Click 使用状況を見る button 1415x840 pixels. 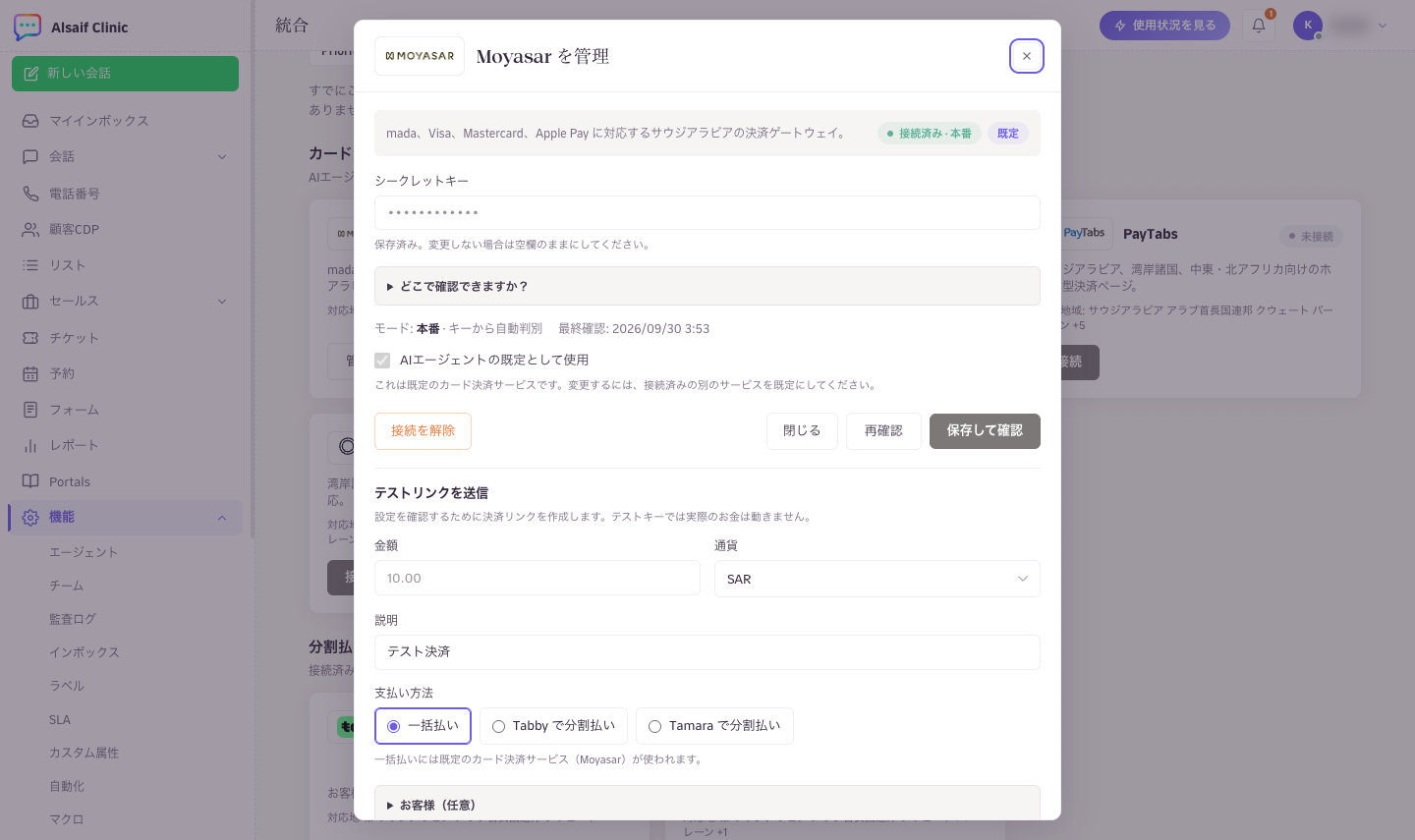[1165, 26]
